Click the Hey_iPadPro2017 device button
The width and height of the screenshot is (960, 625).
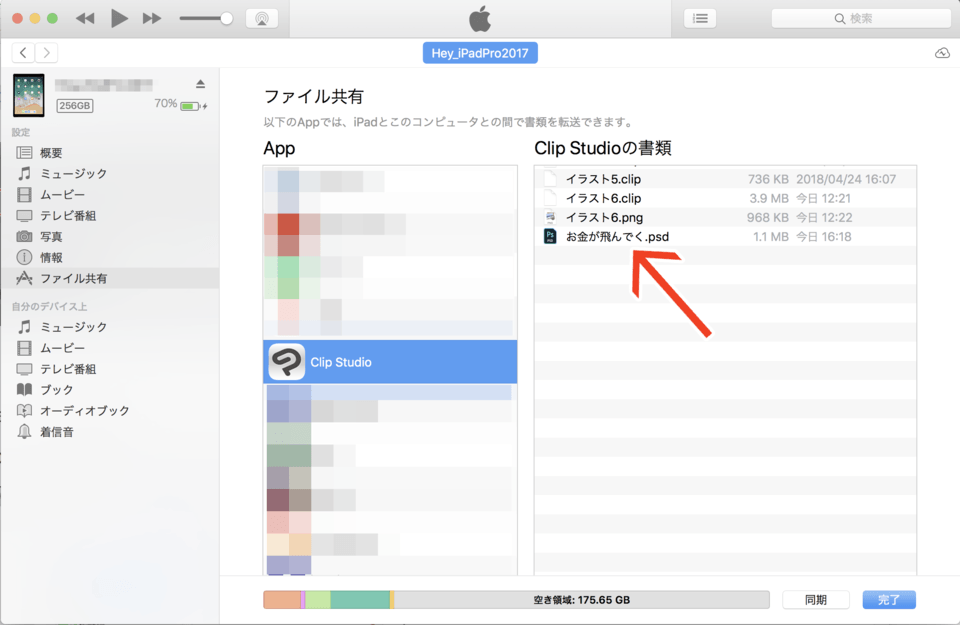pyautogui.click(x=480, y=53)
